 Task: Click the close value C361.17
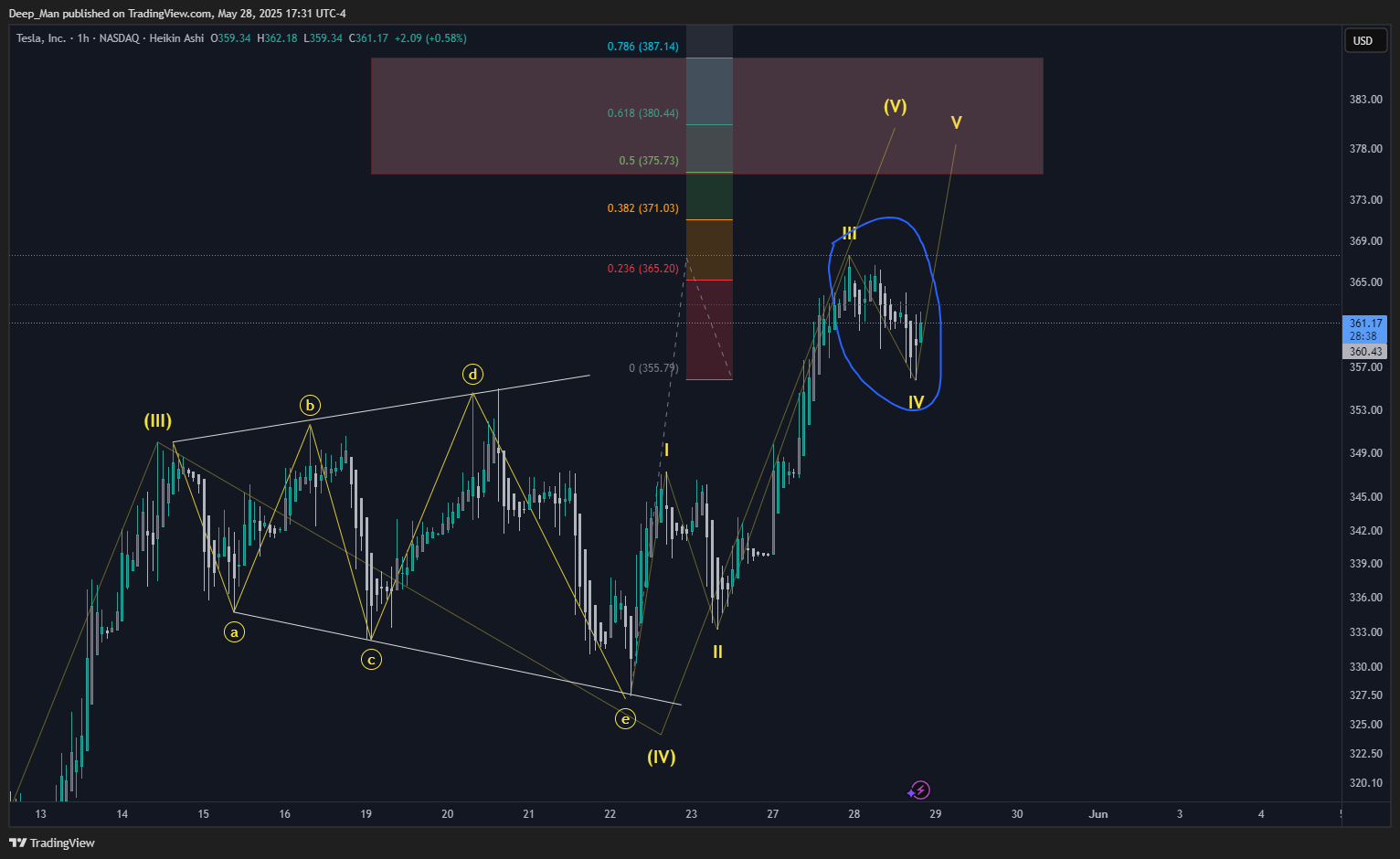(368, 38)
